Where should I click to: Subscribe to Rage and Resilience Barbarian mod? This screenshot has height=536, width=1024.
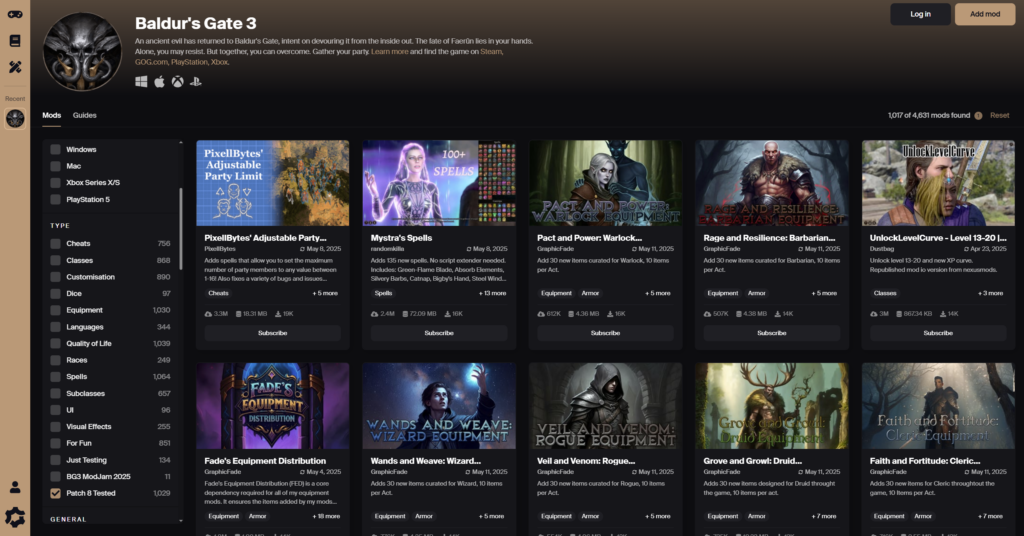(x=772, y=333)
